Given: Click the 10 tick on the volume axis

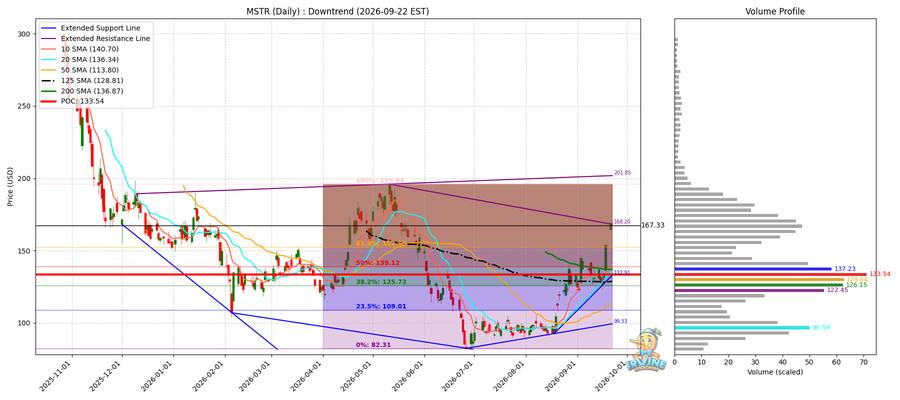Looking at the screenshot, I should point(701,362).
